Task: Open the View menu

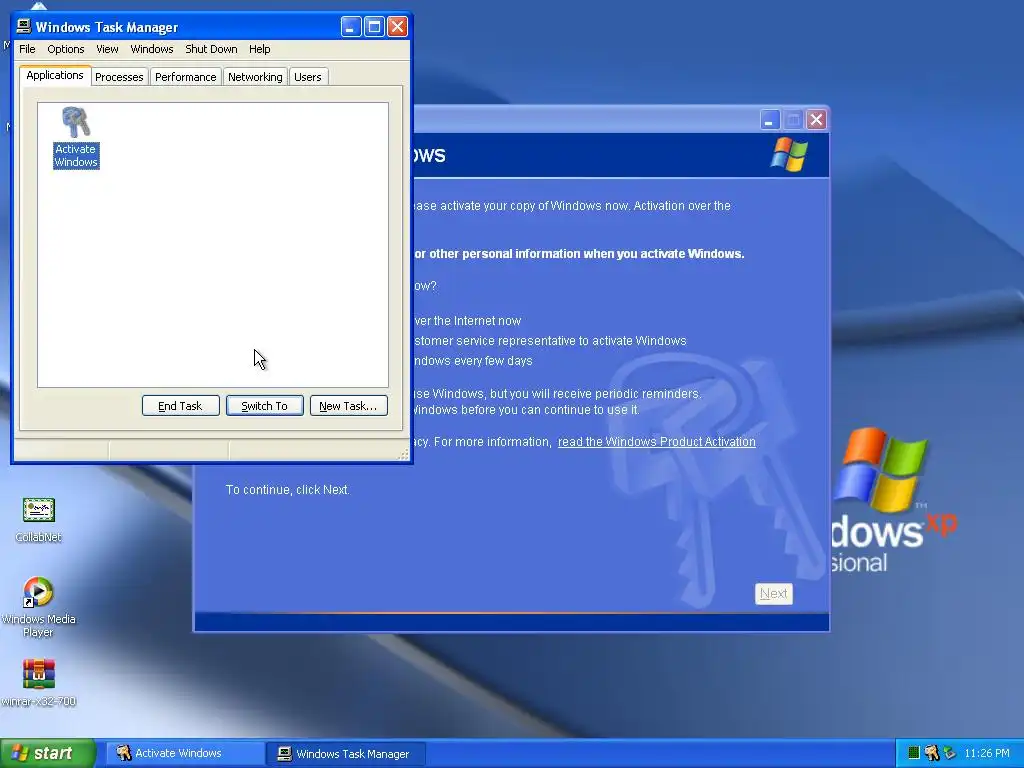Action: point(107,49)
